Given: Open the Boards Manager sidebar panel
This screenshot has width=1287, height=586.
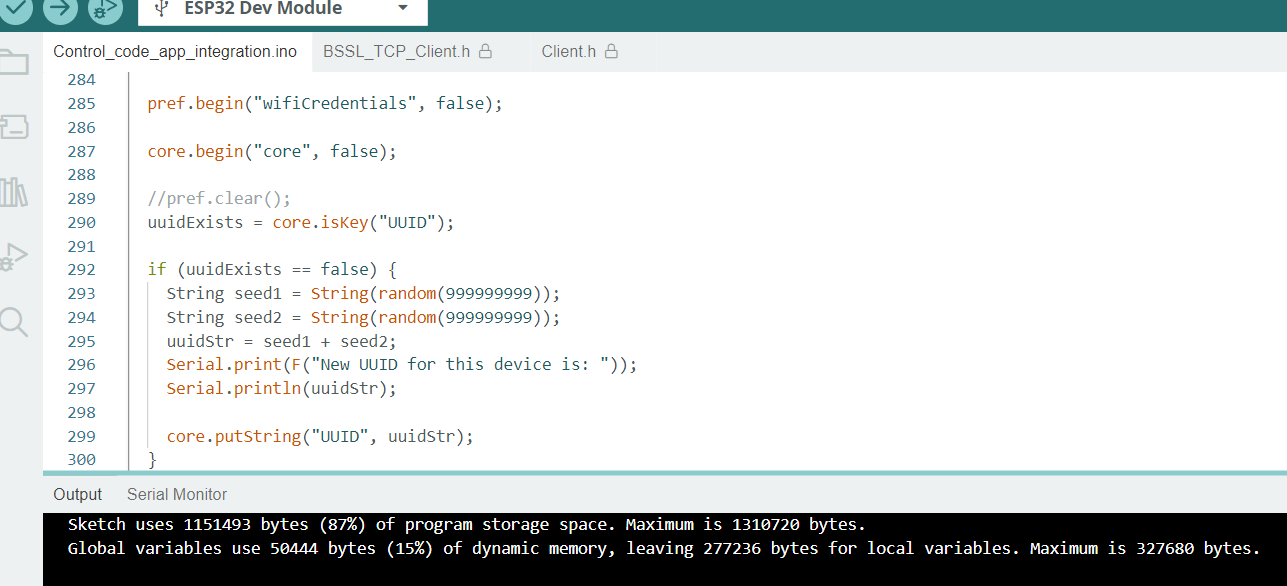Looking at the screenshot, I should tap(14, 127).
